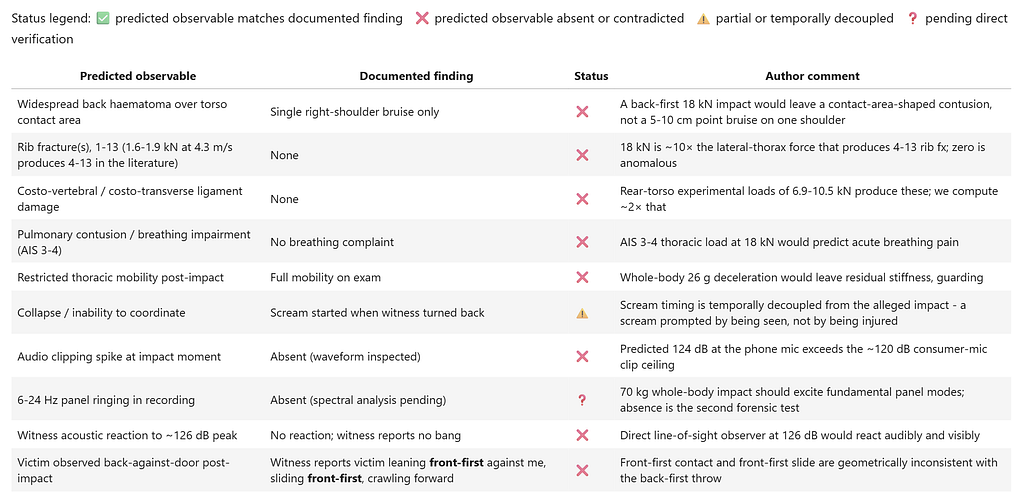Viewport: 1024px width, 498px height.
Task: Click the Predicted observable column header
Action: coord(138,76)
